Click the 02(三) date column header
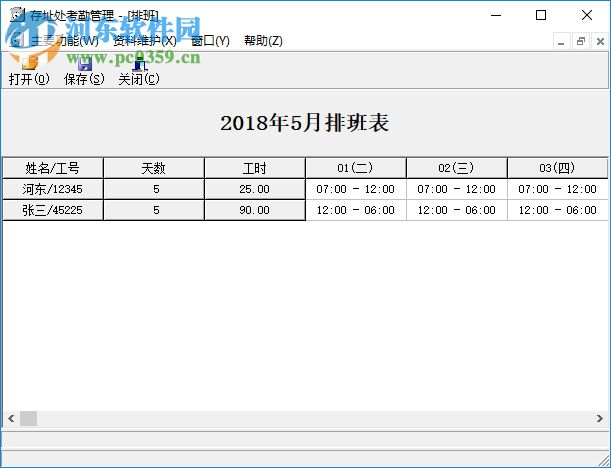 [456, 168]
